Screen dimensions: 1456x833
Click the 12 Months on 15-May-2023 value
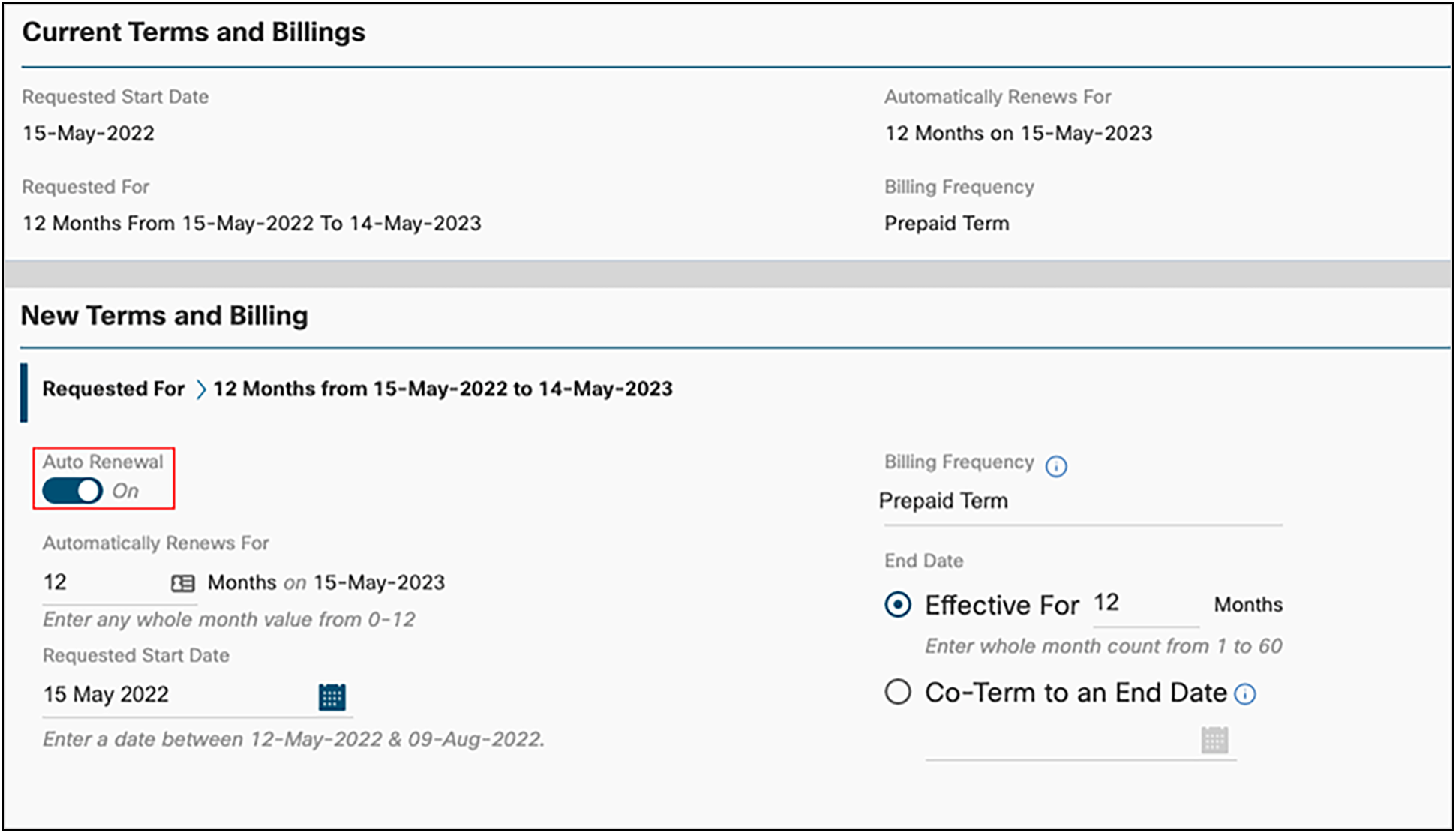pyautogui.click(x=1018, y=134)
